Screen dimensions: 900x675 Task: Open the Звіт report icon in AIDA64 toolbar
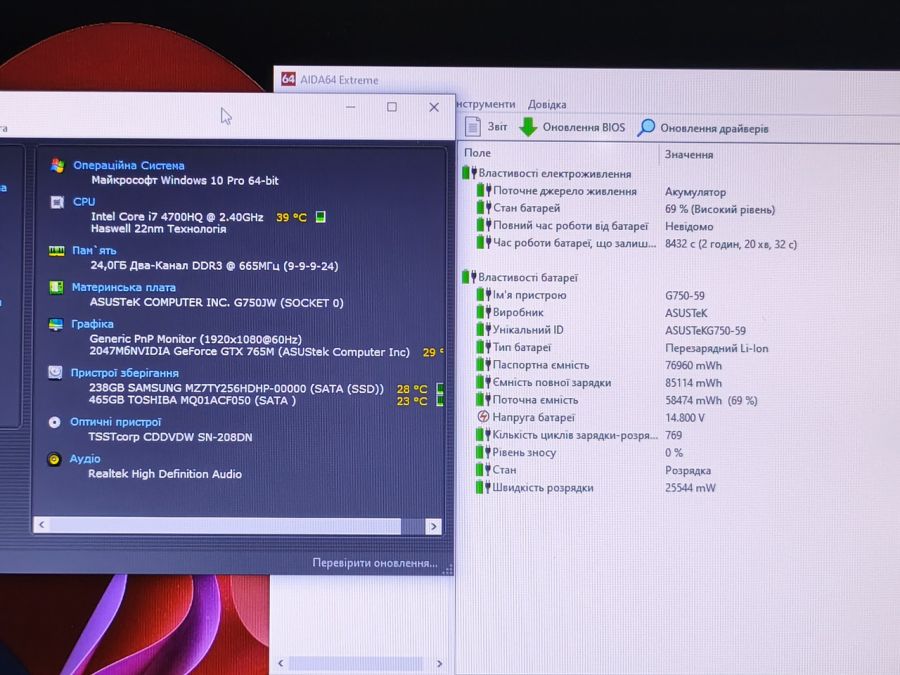pos(472,126)
